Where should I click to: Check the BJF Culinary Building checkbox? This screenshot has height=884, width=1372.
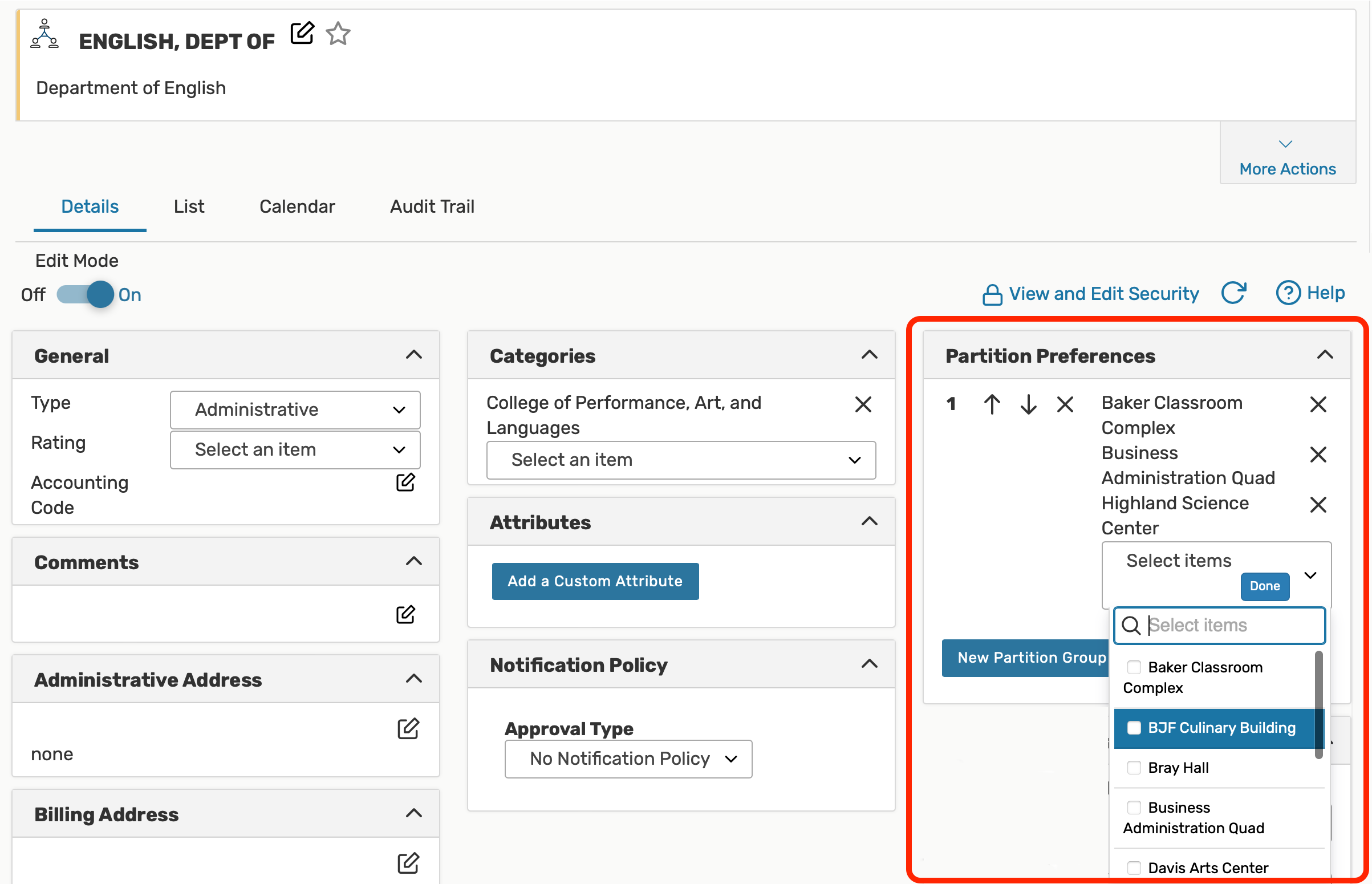(x=1134, y=728)
